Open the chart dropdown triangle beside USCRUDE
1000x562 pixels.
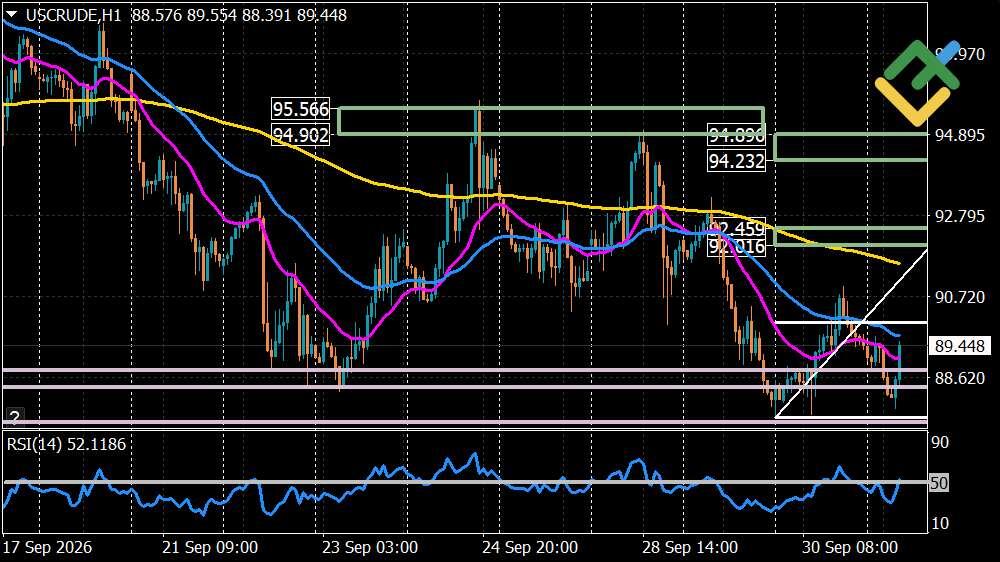(x=11, y=14)
